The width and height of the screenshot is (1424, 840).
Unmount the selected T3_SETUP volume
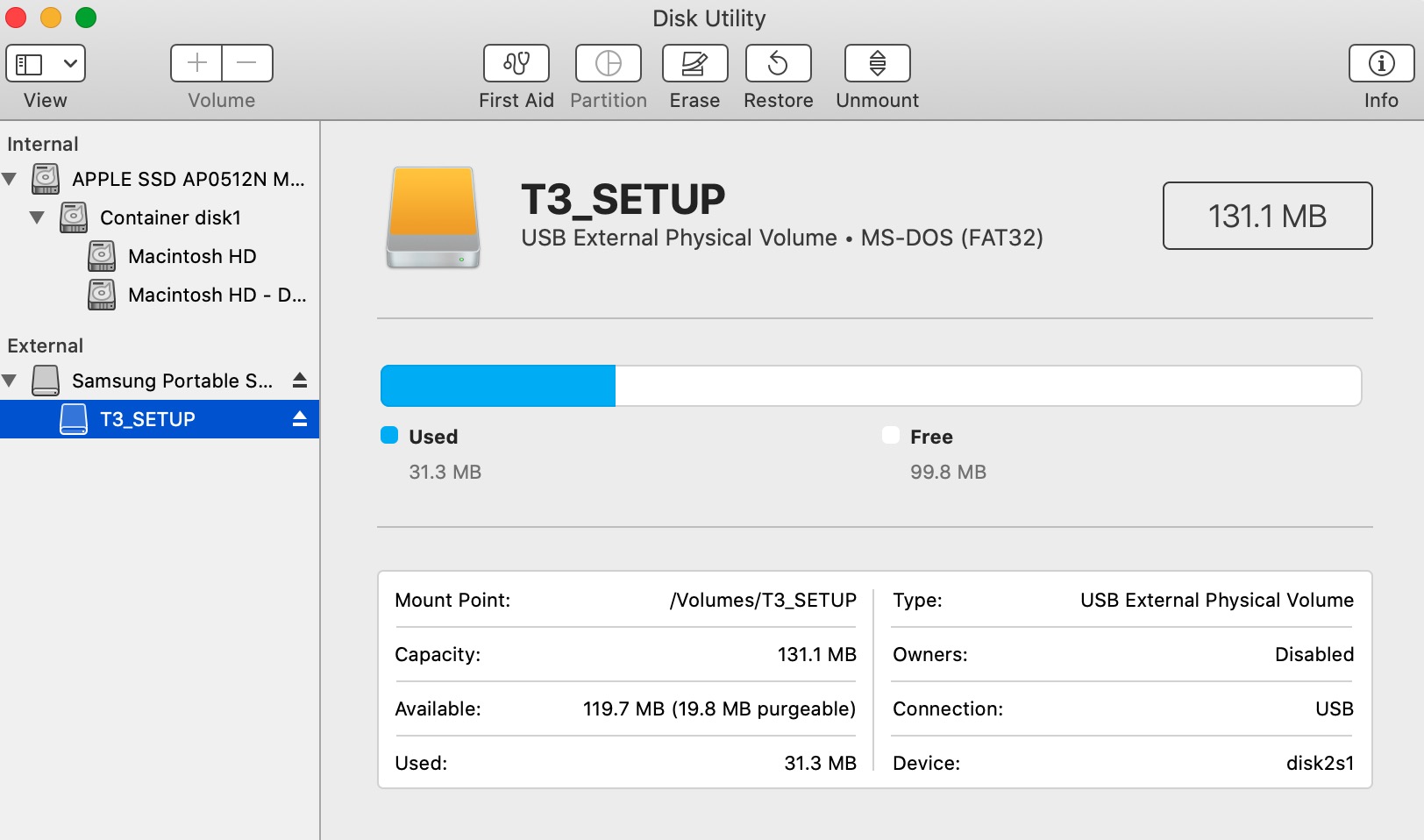click(877, 64)
